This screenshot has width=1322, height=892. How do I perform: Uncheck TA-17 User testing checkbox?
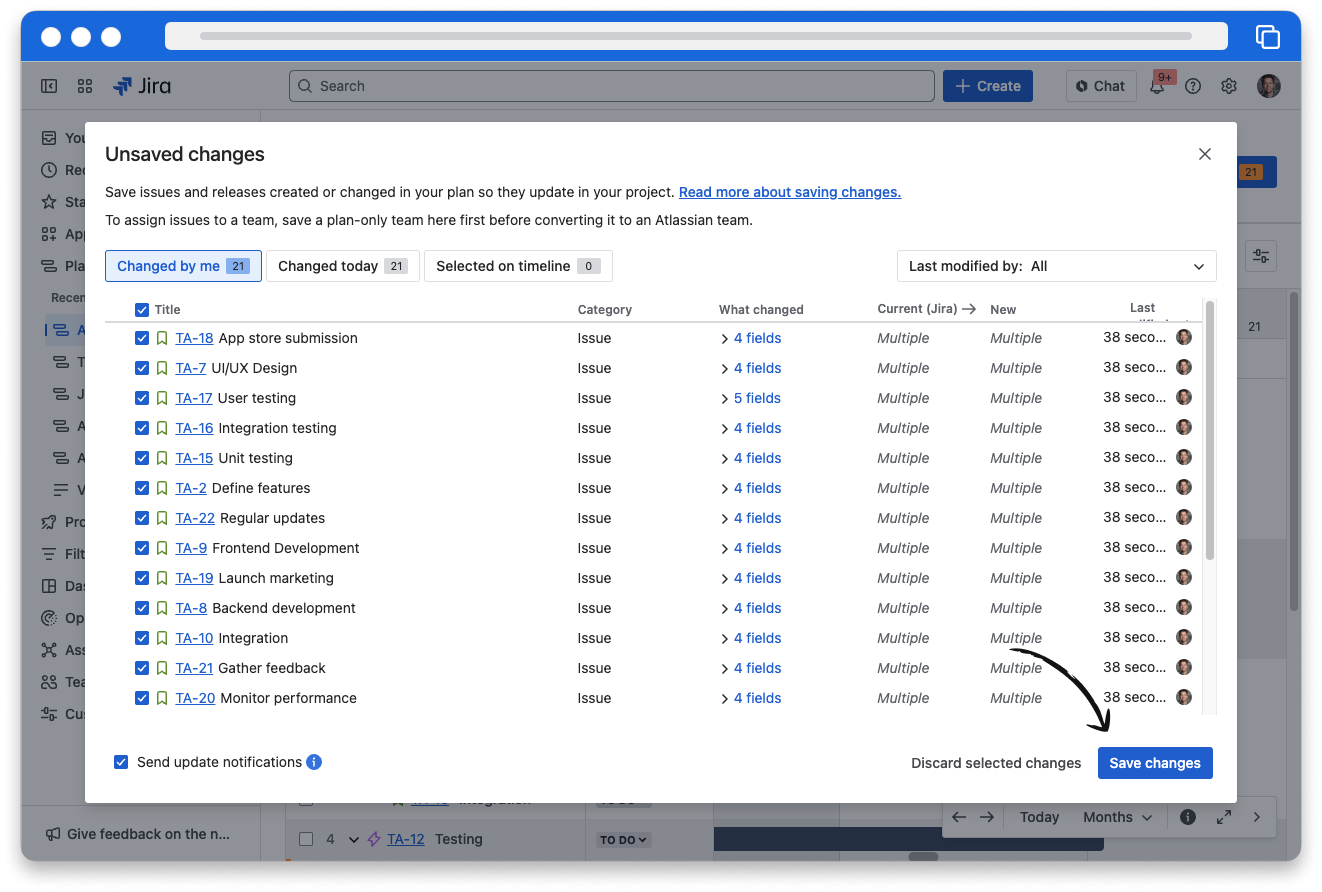[x=142, y=398]
